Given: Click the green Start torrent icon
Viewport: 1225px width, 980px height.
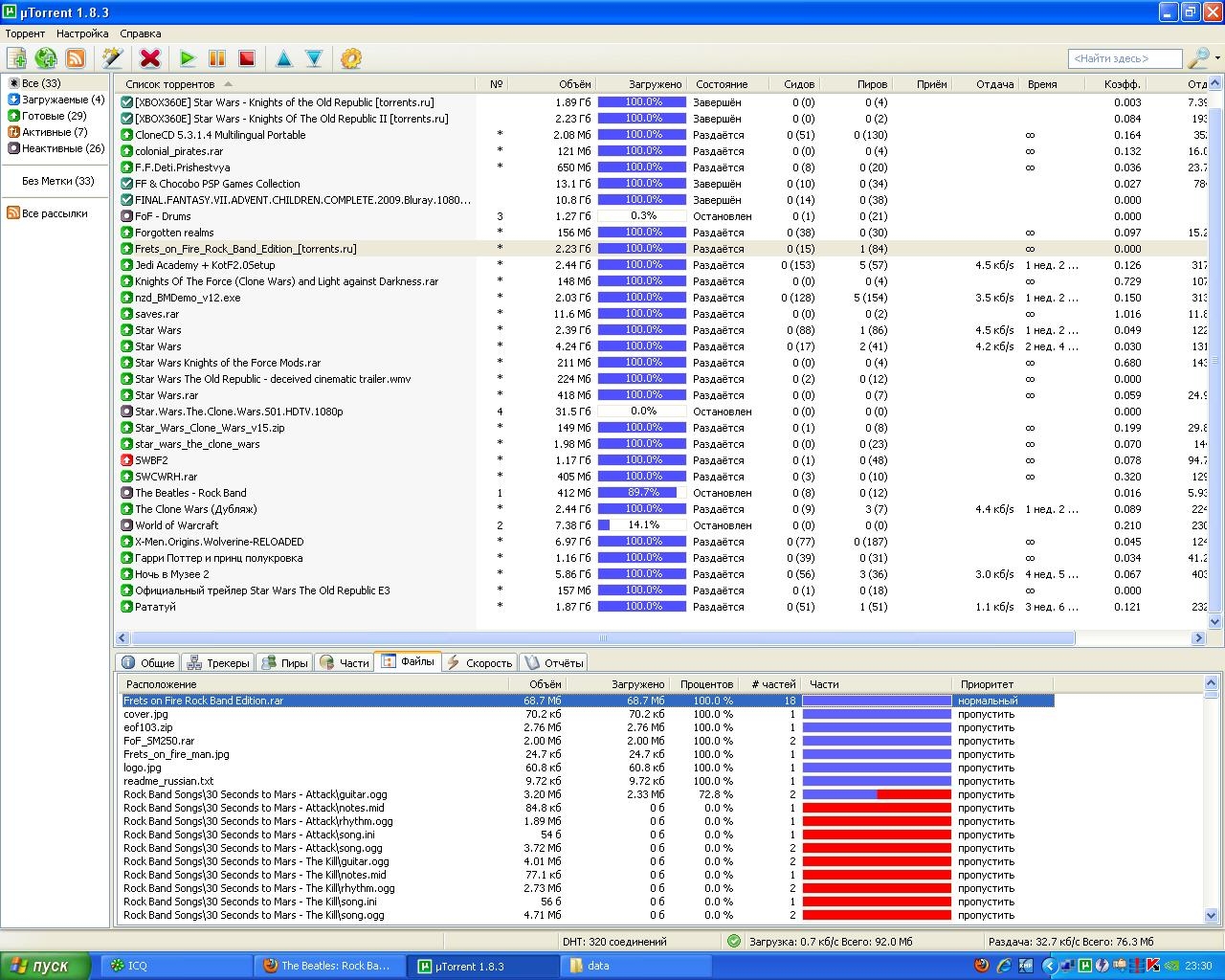Looking at the screenshot, I should (188, 58).
